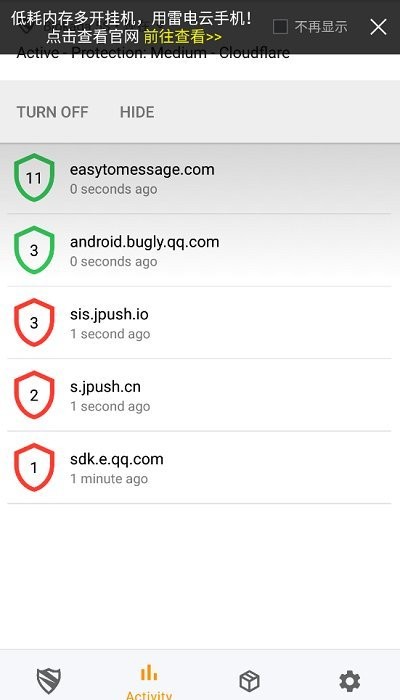Tap red shield for sis.jpush.io
400x700 pixels.
point(34,322)
